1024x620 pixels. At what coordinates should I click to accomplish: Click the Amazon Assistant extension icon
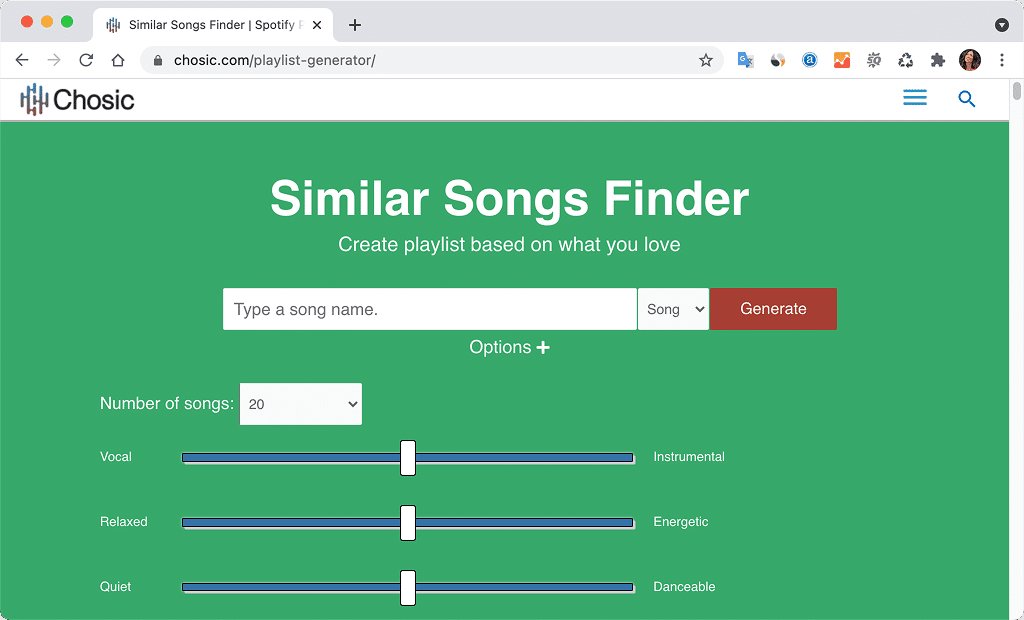pyautogui.click(x=809, y=60)
